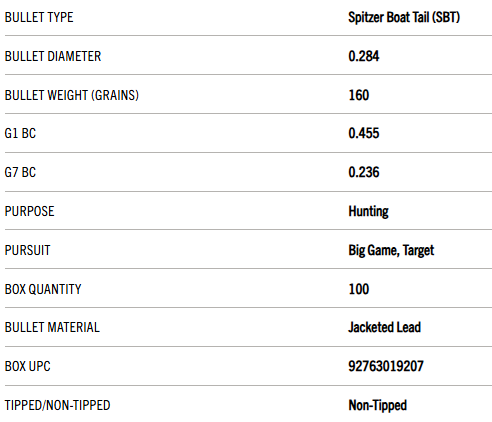
Task: Click the BULLET WEIGHT (GRAINS) label
Action: tap(72, 95)
